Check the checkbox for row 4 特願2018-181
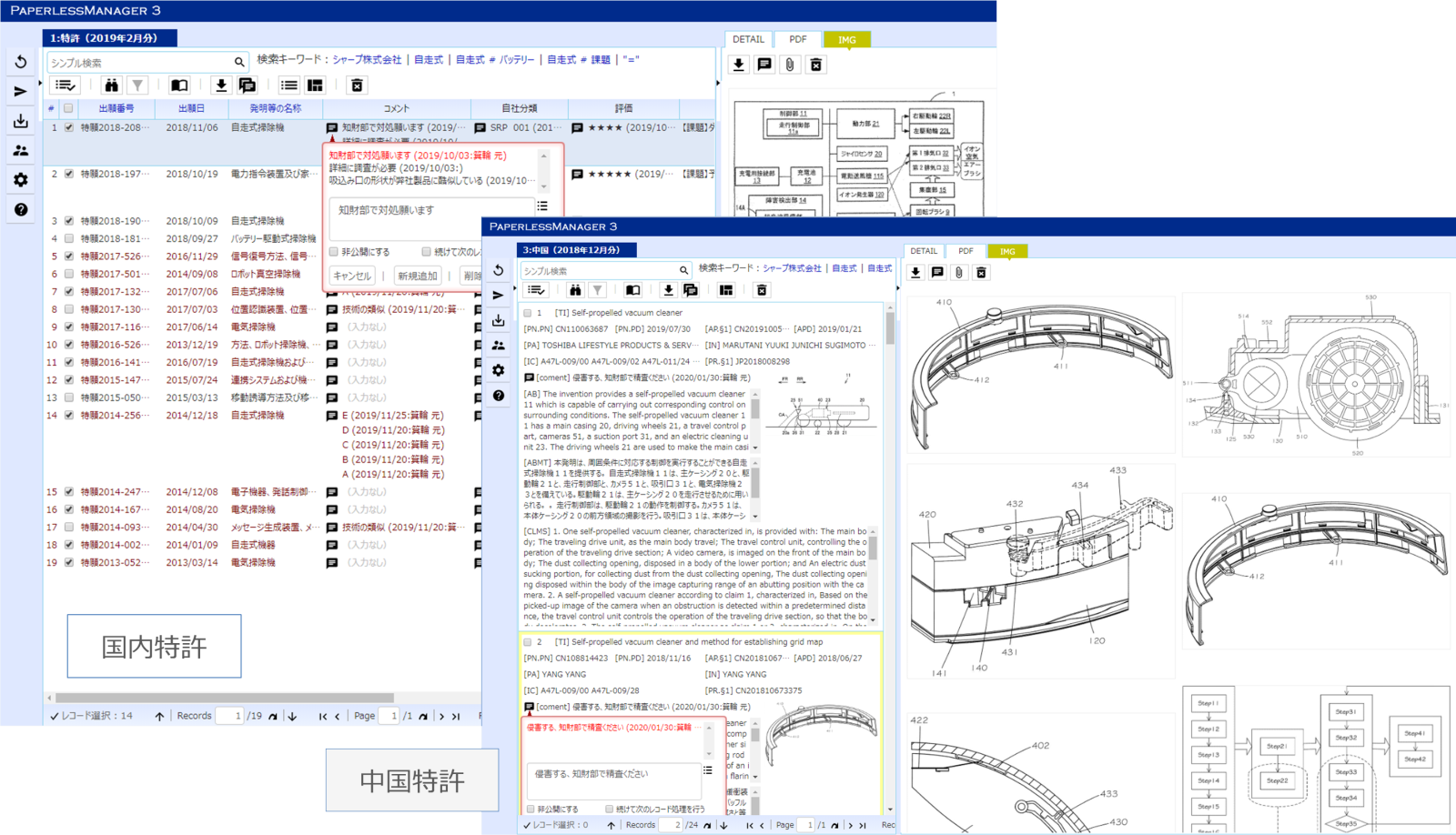Screen dimensions: 1456x835 click(x=69, y=238)
